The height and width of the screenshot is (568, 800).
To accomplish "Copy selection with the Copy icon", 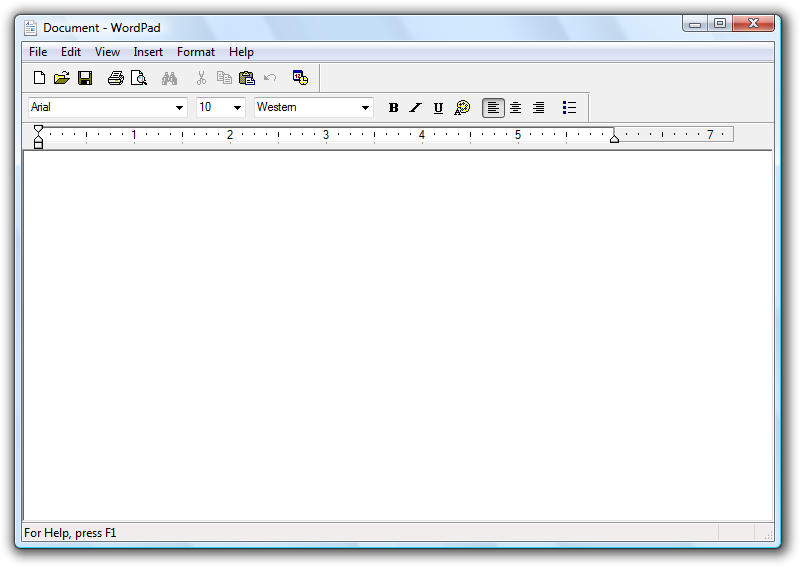I will coord(224,78).
